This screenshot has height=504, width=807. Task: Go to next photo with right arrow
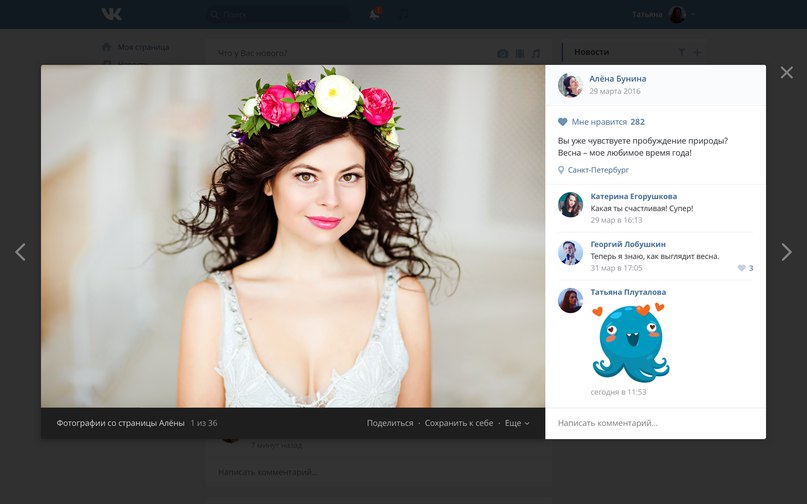pyautogui.click(x=786, y=252)
